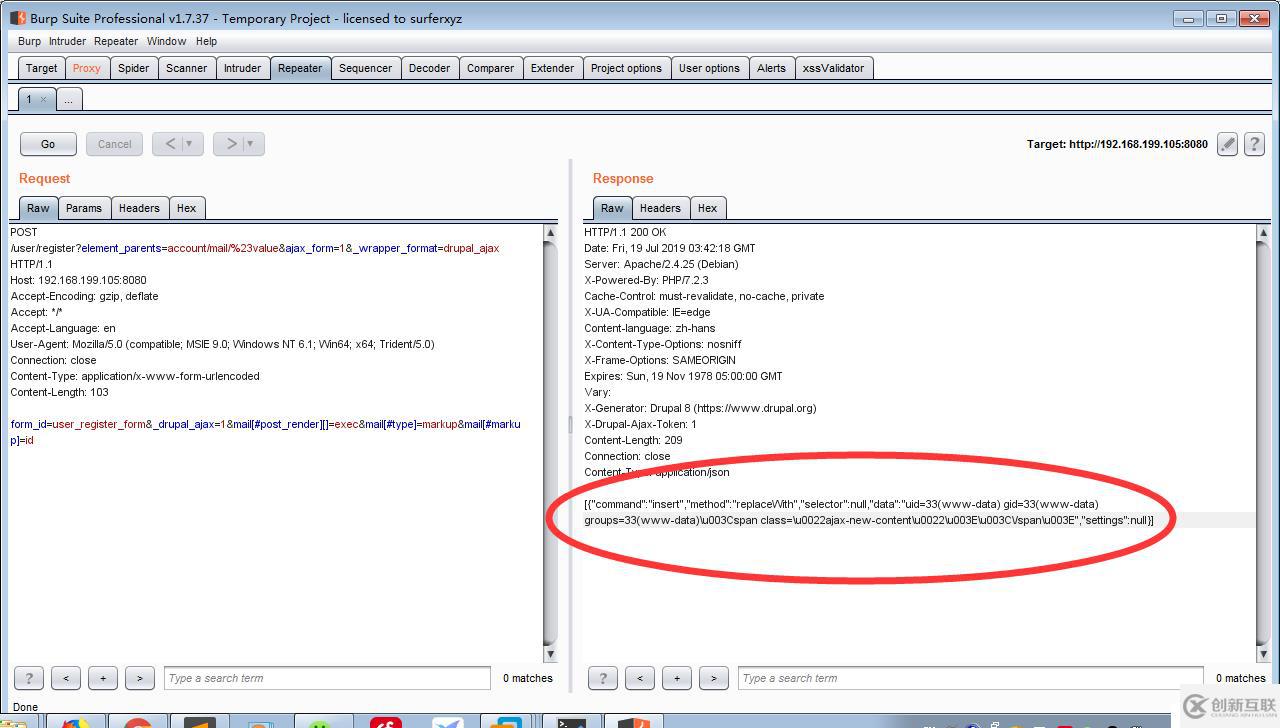Image resolution: width=1280 pixels, height=728 pixels.
Task: Click the 'X-Powered-By: PHP/7.2.3' response line
Action: pos(646,280)
